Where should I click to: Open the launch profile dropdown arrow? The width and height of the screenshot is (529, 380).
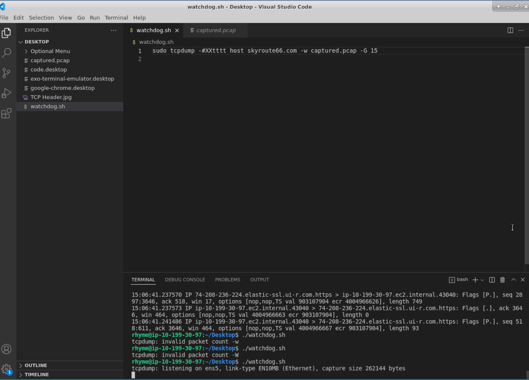point(482,280)
